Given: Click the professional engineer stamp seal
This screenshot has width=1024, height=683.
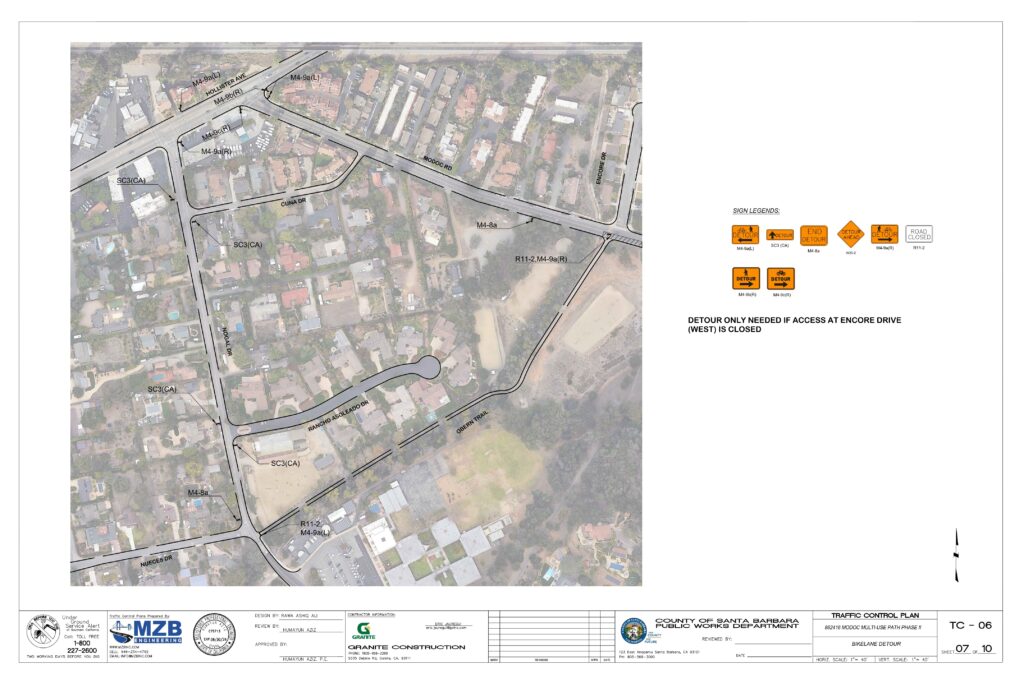Looking at the screenshot, I should [213, 633].
